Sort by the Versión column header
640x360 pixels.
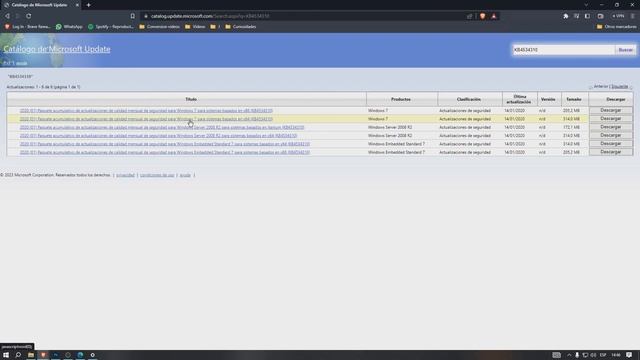(x=548, y=99)
